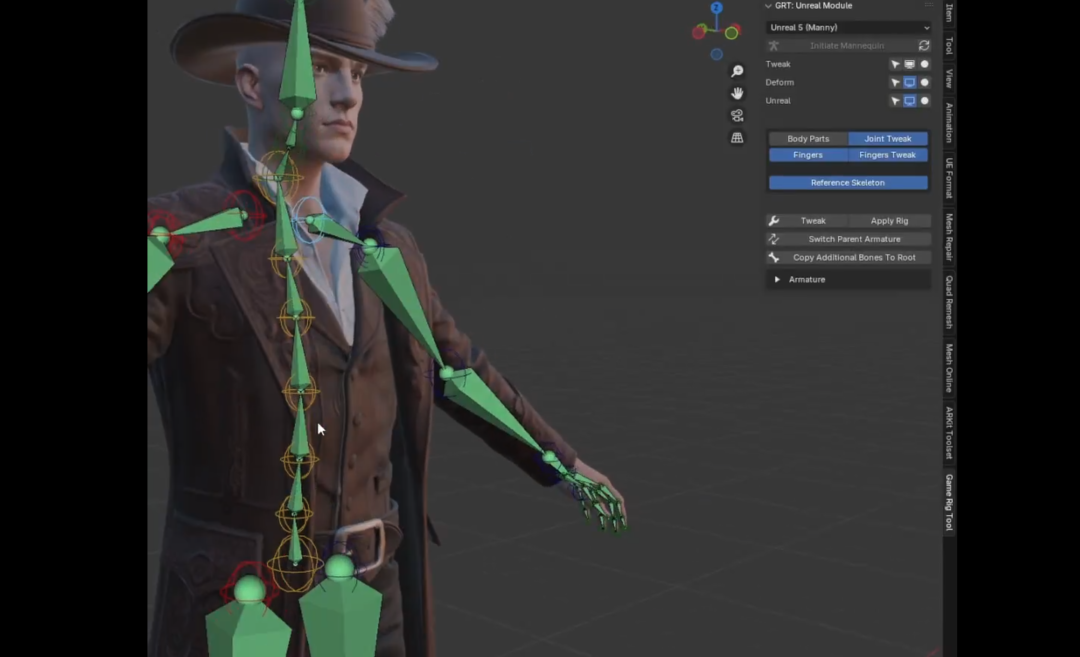Switch to the Animation sidebar tab
The width and height of the screenshot is (1080, 657).
(x=947, y=122)
